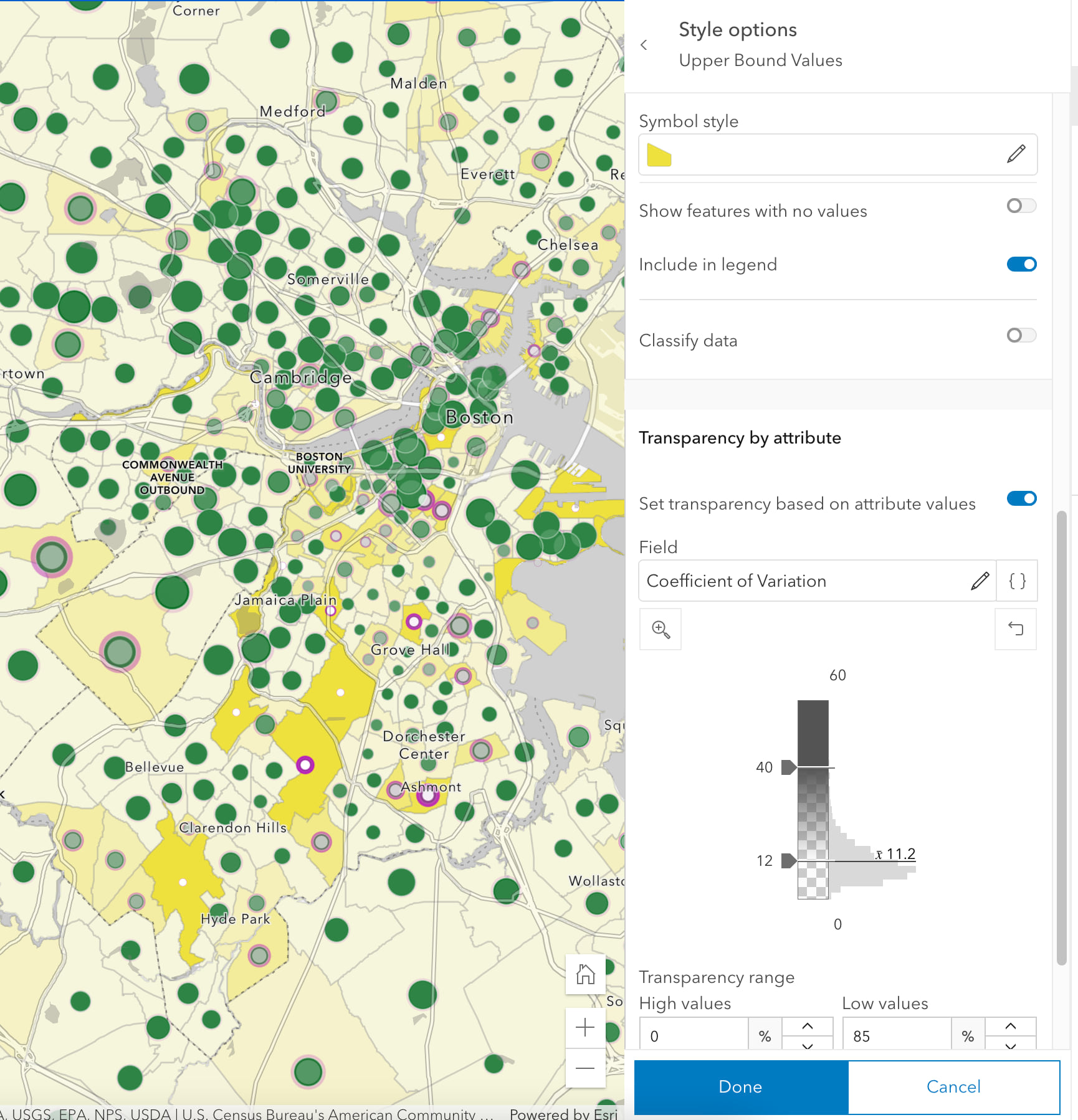The image size is (1078, 1120).
Task: Select the lower slider handle at 12
Action: (788, 861)
